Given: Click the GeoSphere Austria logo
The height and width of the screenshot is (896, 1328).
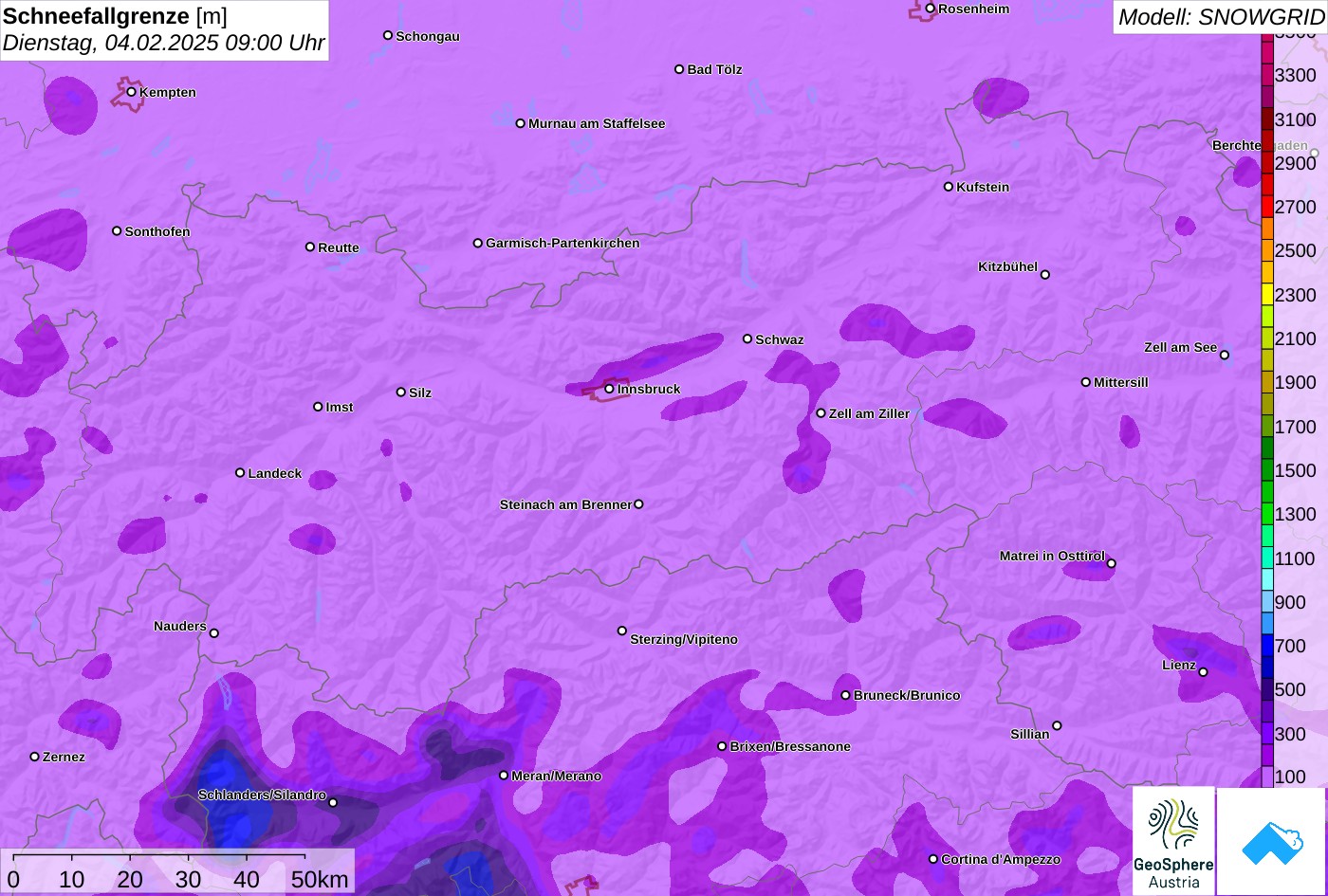Looking at the screenshot, I should tap(1173, 841).
